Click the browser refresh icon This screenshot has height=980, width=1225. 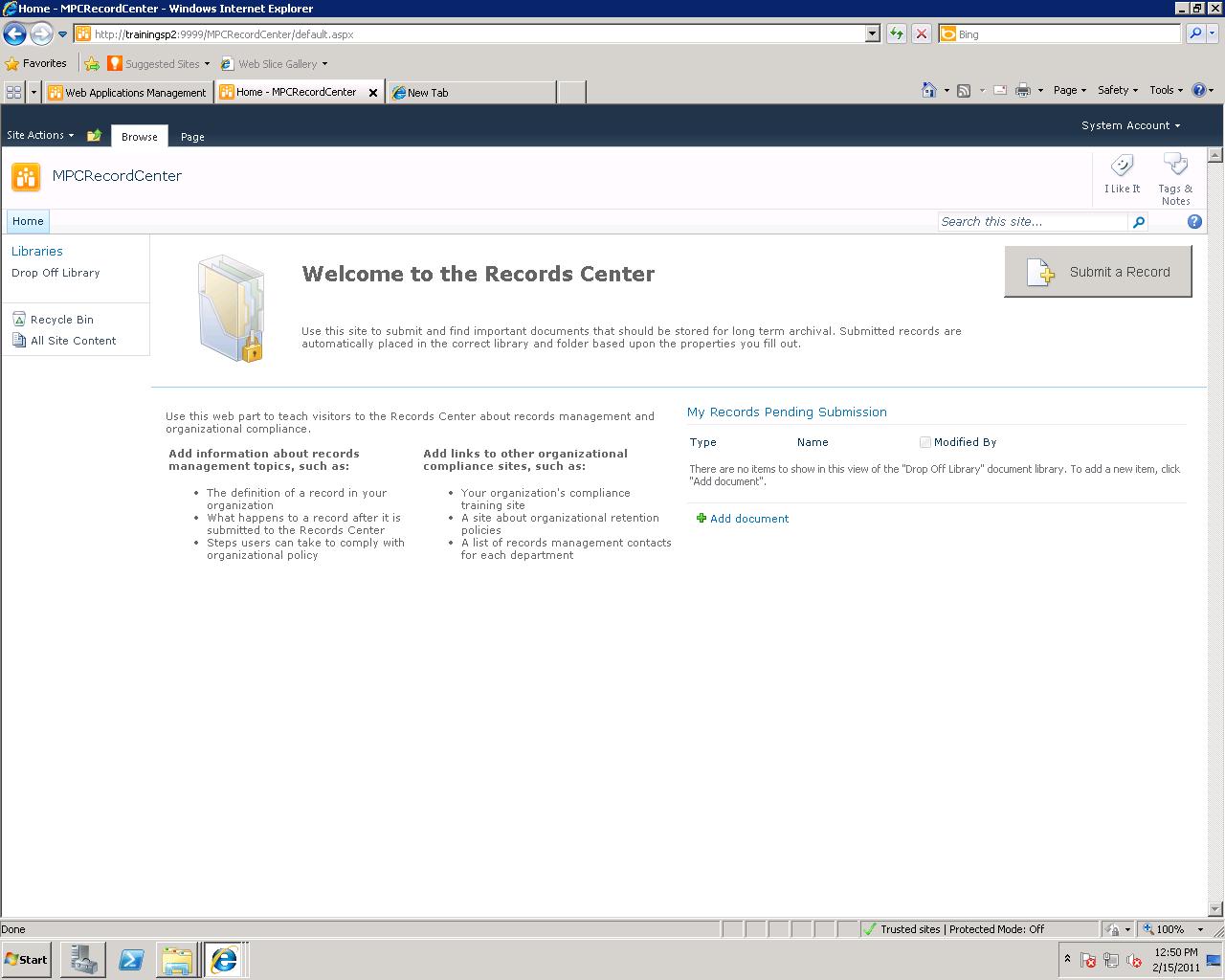[897, 33]
